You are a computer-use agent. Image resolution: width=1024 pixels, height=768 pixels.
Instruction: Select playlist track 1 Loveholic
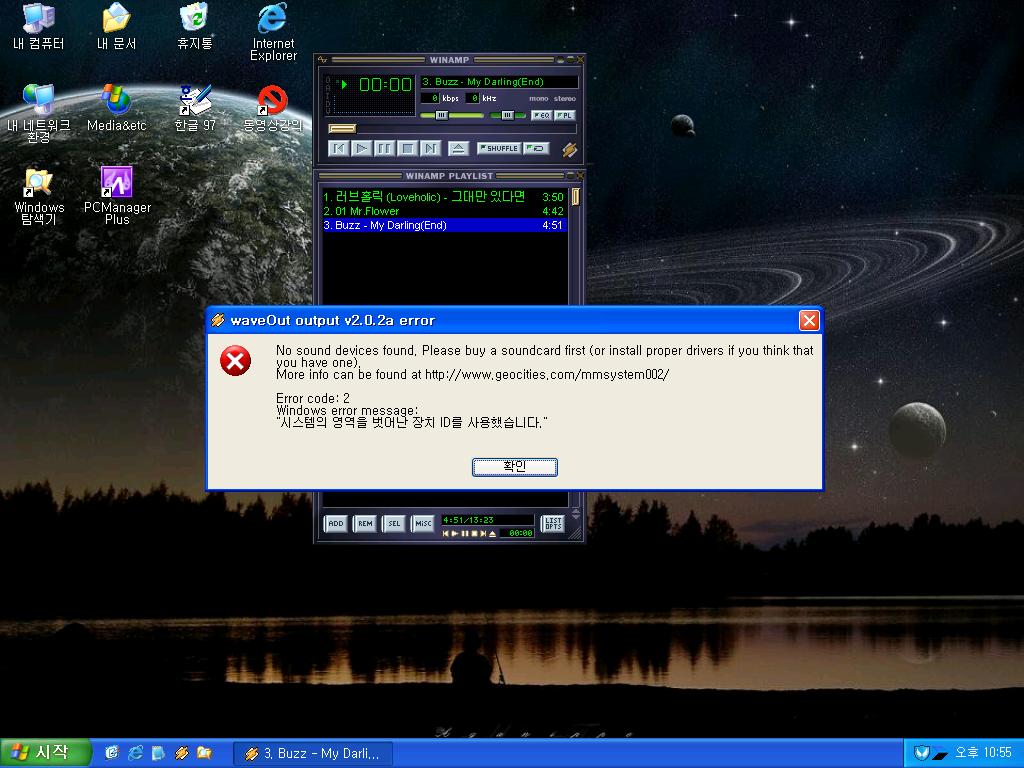pos(443,197)
